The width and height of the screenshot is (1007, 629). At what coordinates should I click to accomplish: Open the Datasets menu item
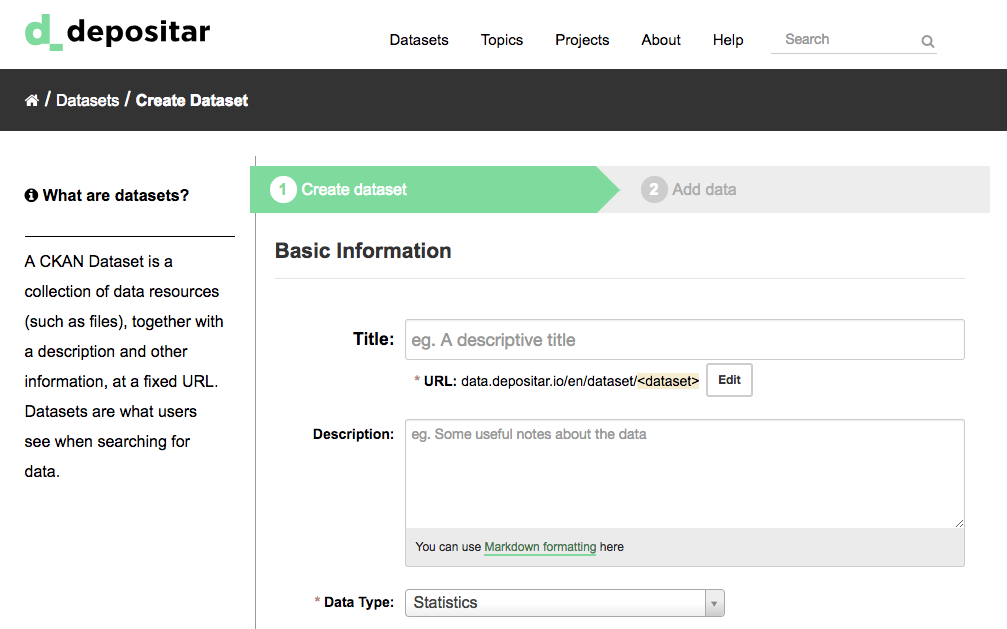(x=419, y=40)
